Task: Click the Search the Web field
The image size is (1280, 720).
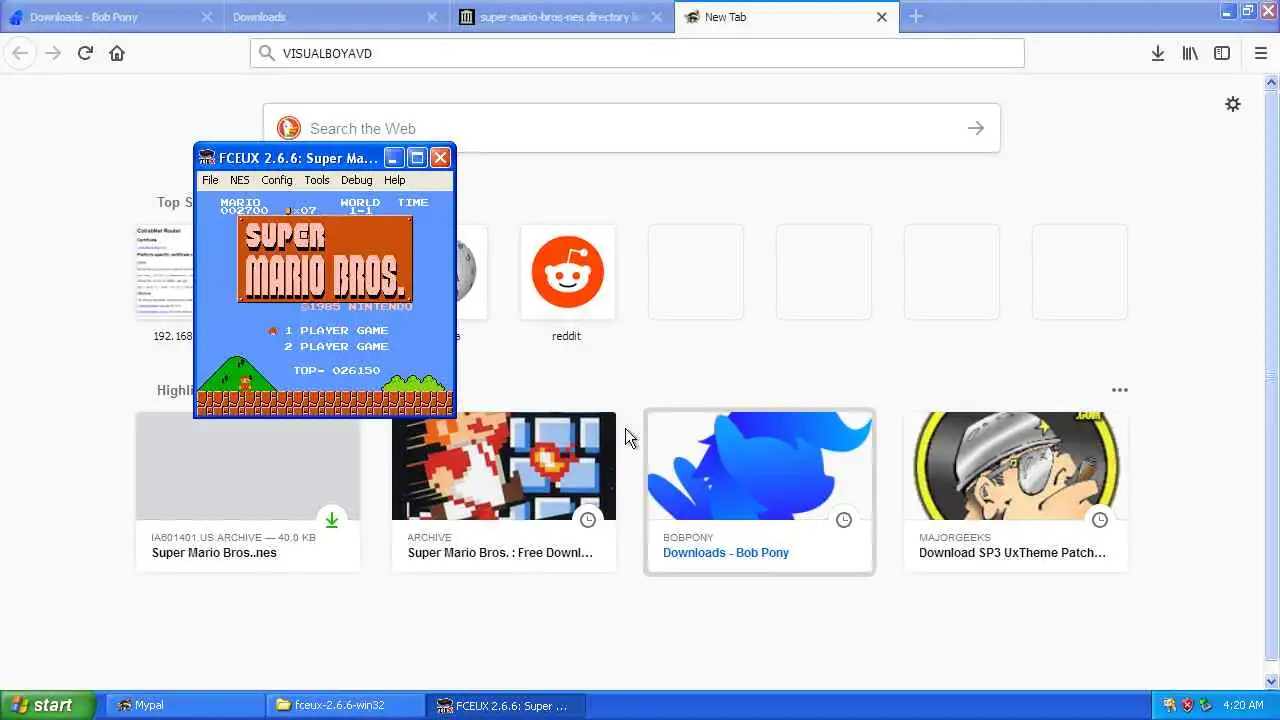Action: (632, 128)
